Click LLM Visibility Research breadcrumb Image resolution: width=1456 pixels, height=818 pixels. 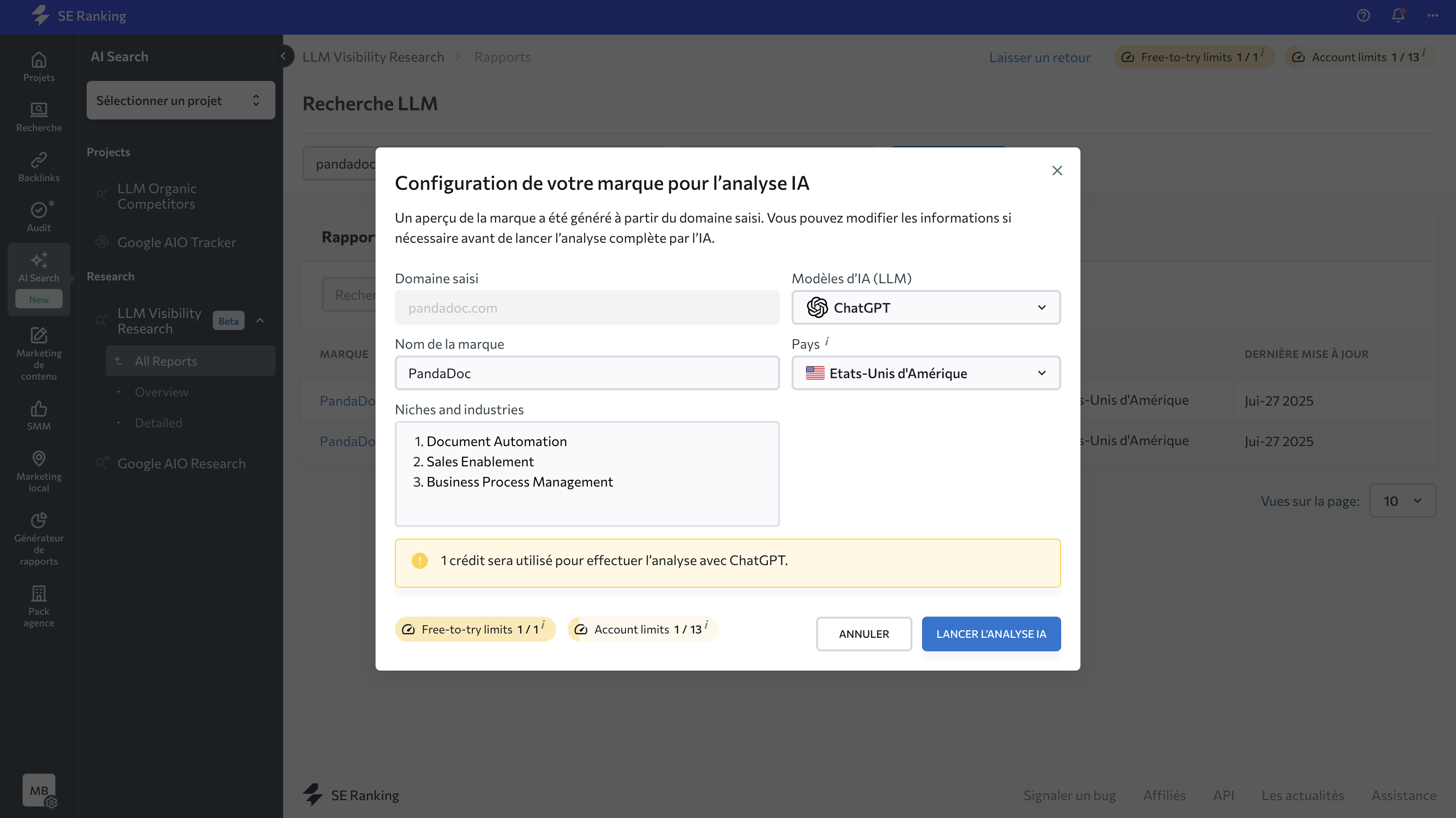[x=373, y=56]
